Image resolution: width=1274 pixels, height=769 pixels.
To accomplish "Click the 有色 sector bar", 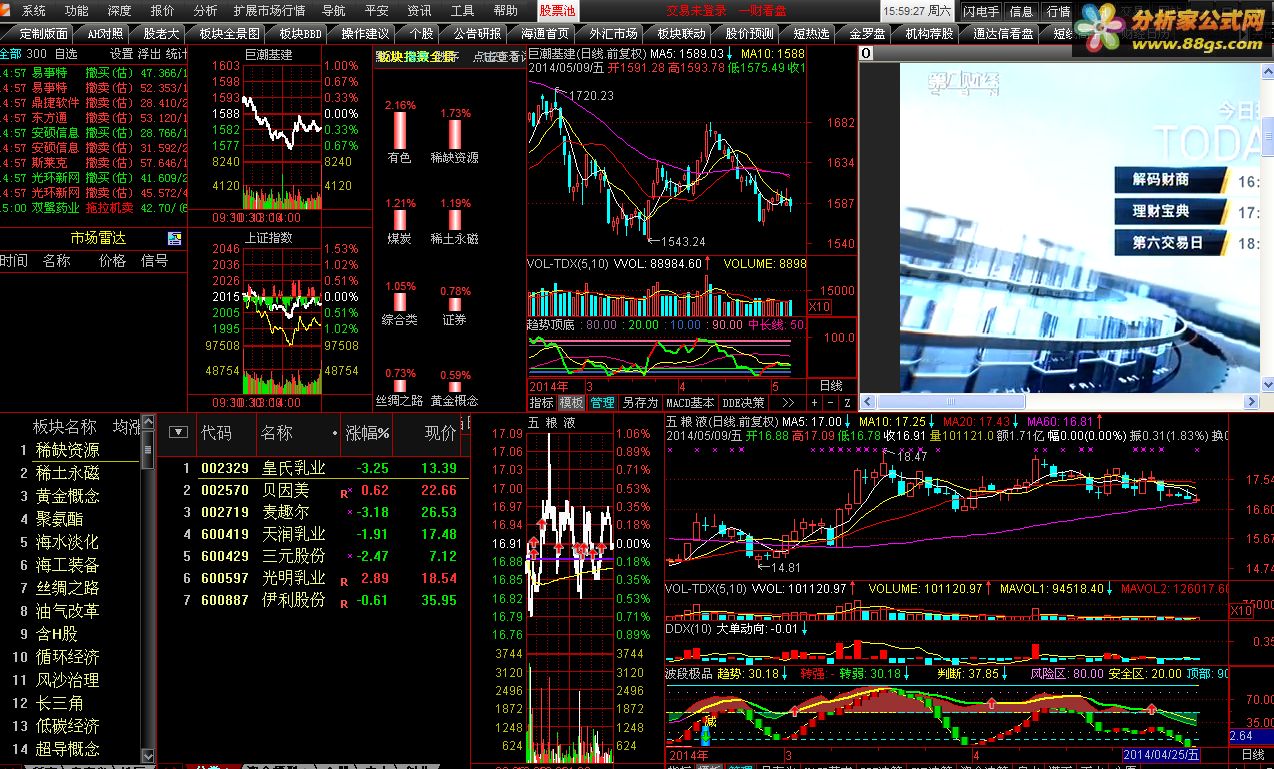I will (x=400, y=130).
